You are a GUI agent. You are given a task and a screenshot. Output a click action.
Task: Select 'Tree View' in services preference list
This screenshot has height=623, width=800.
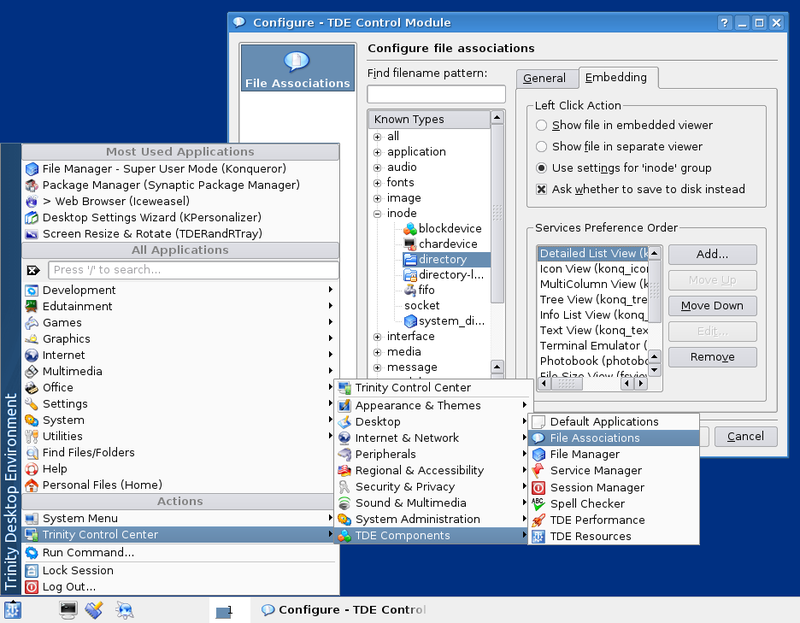594,300
